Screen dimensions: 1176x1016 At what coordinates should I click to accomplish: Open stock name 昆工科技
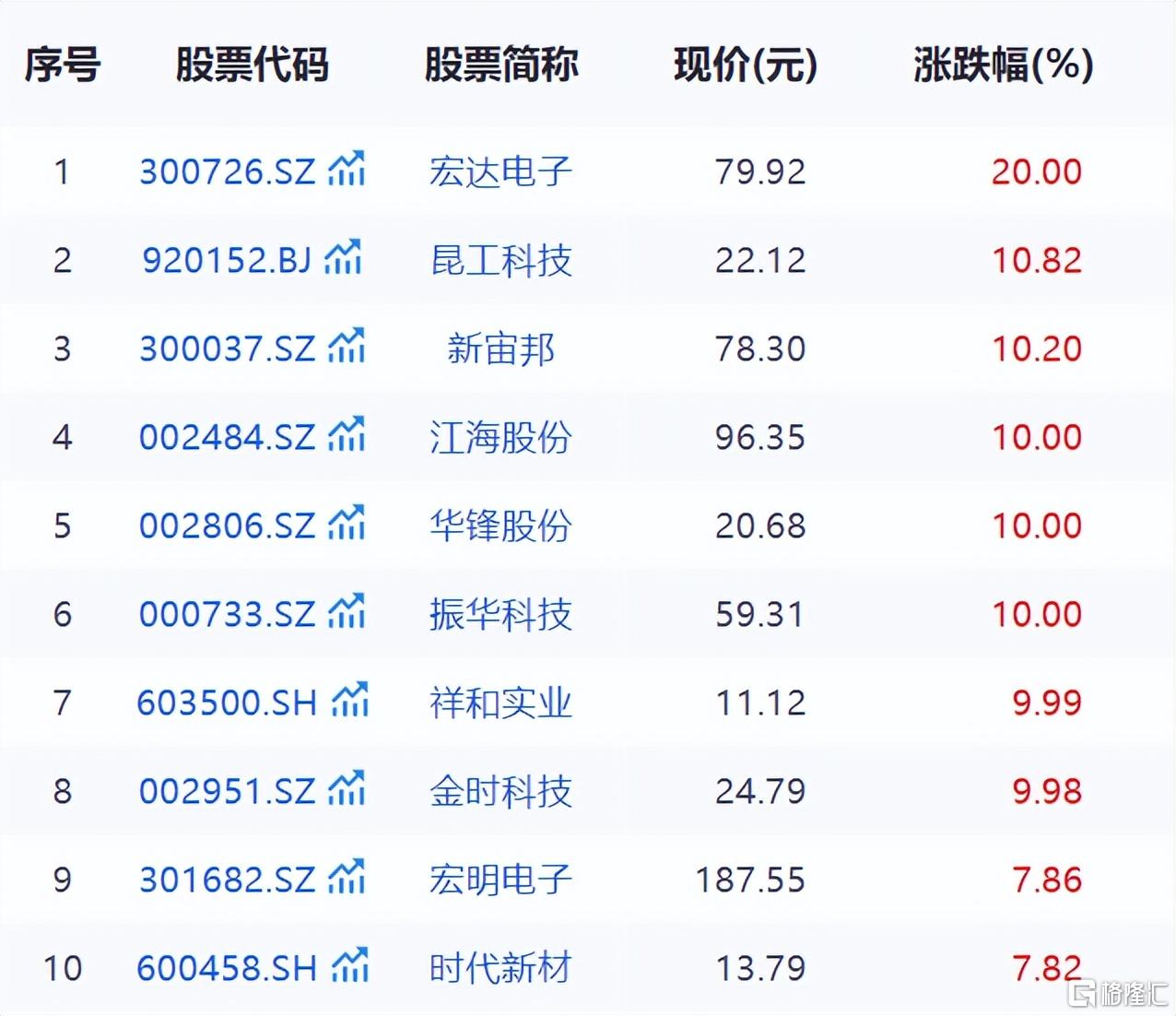(x=500, y=260)
